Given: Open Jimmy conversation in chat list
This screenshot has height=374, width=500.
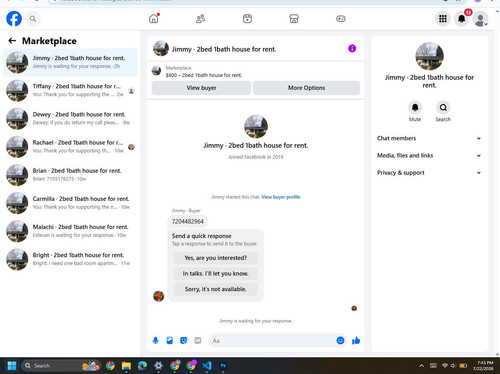Looking at the screenshot, I should (70, 62).
